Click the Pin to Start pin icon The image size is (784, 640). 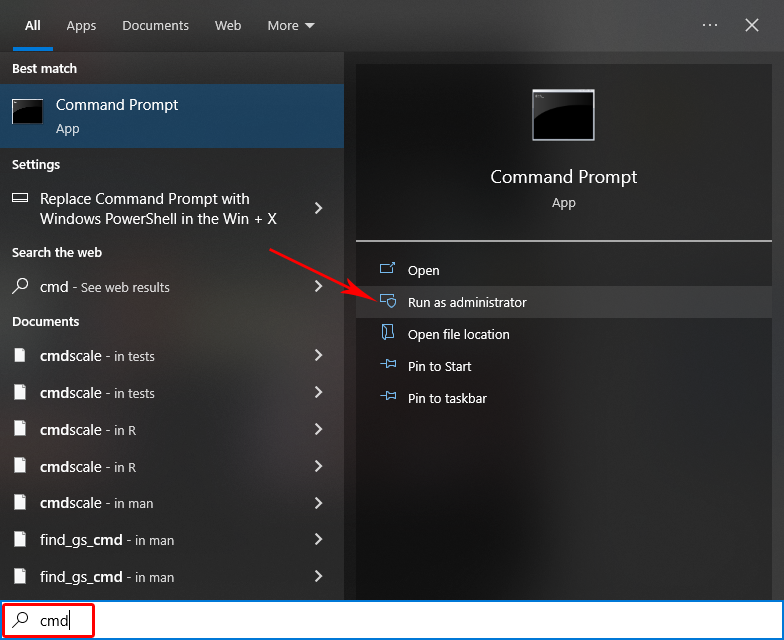pyautogui.click(x=388, y=364)
